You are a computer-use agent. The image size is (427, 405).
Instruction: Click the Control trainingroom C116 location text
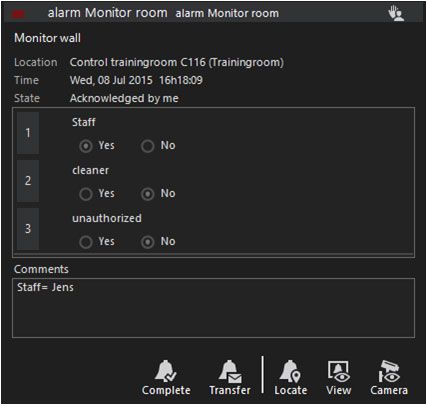177,62
